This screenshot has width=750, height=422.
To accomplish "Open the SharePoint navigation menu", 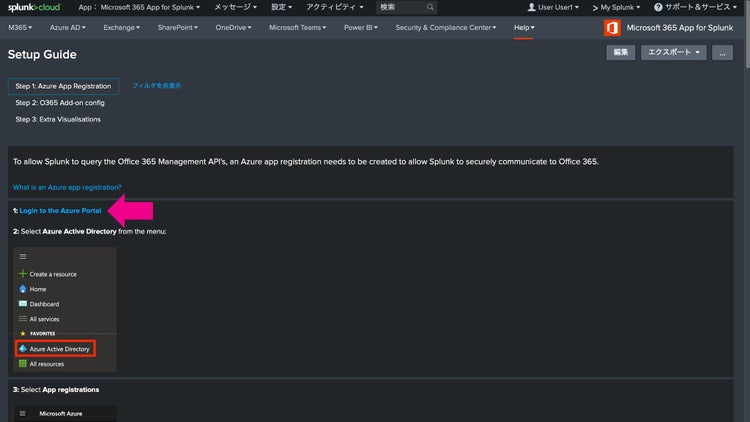I will coord(177,28).
